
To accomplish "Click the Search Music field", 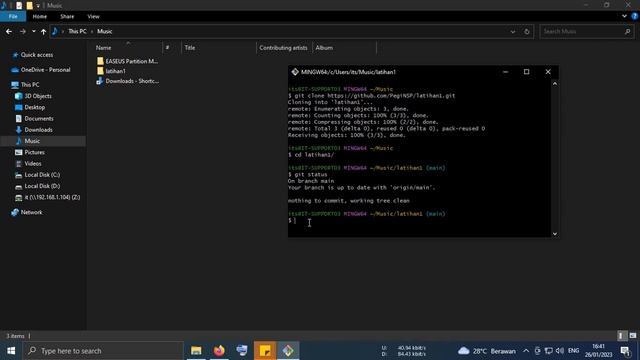I will pyautogui.click(x=586, y=31).
